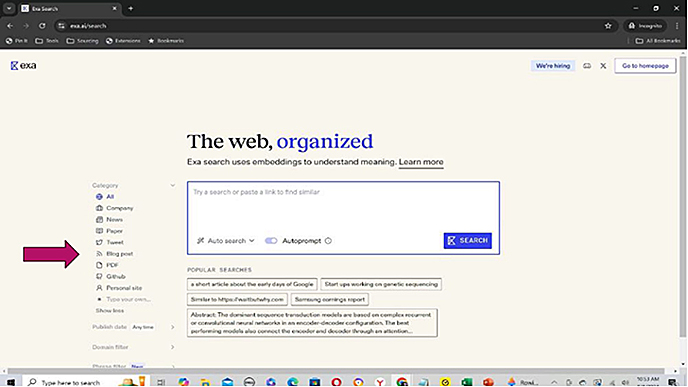Open the Learn more link
The height and width of the screenshot is (387, 688).
tap(421, 162)
